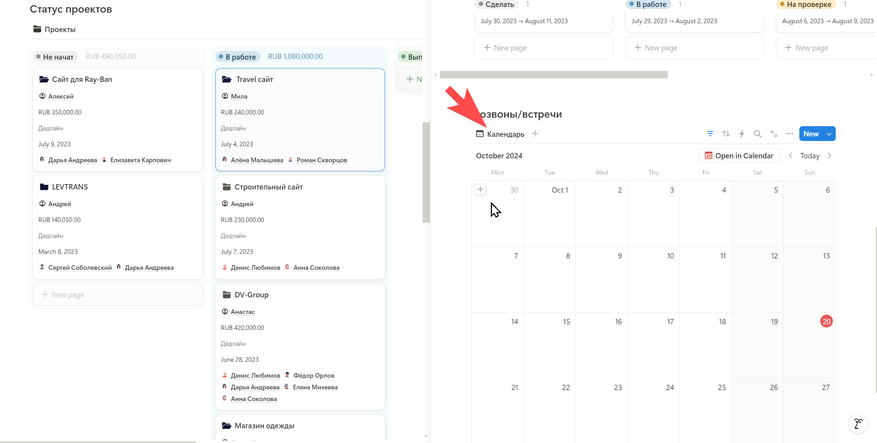Select the highlighted date 20 in calendar

pyautogui.click(x=826, y=321)
